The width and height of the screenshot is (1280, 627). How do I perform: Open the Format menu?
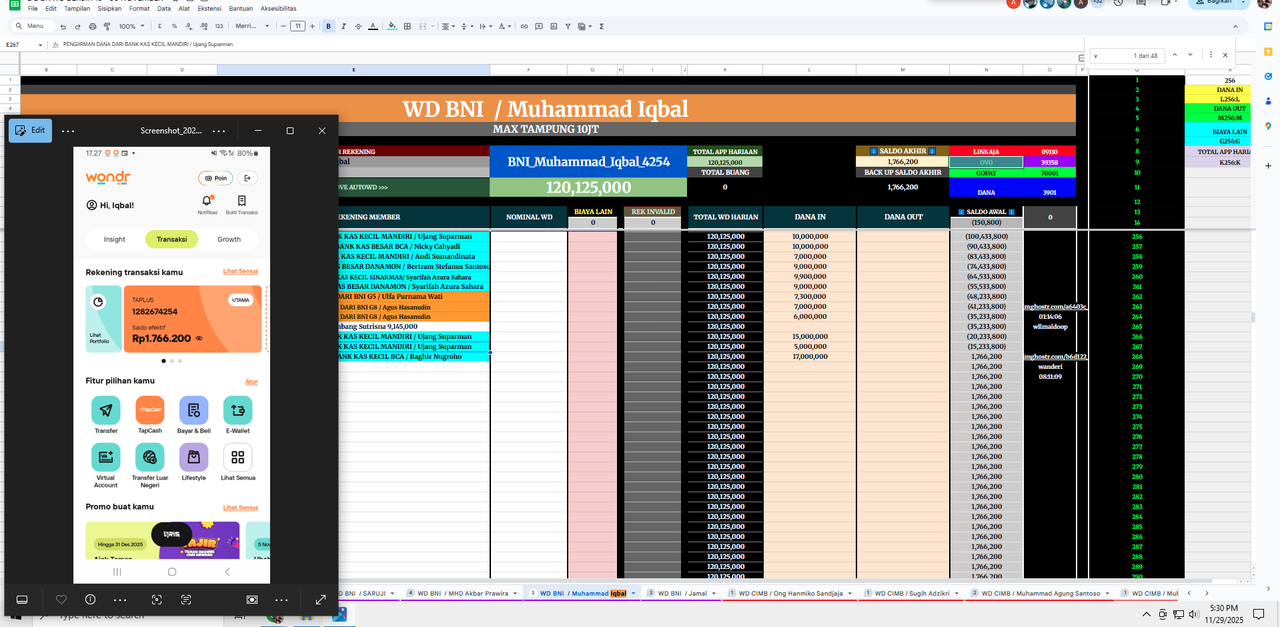tap(139, 8)
